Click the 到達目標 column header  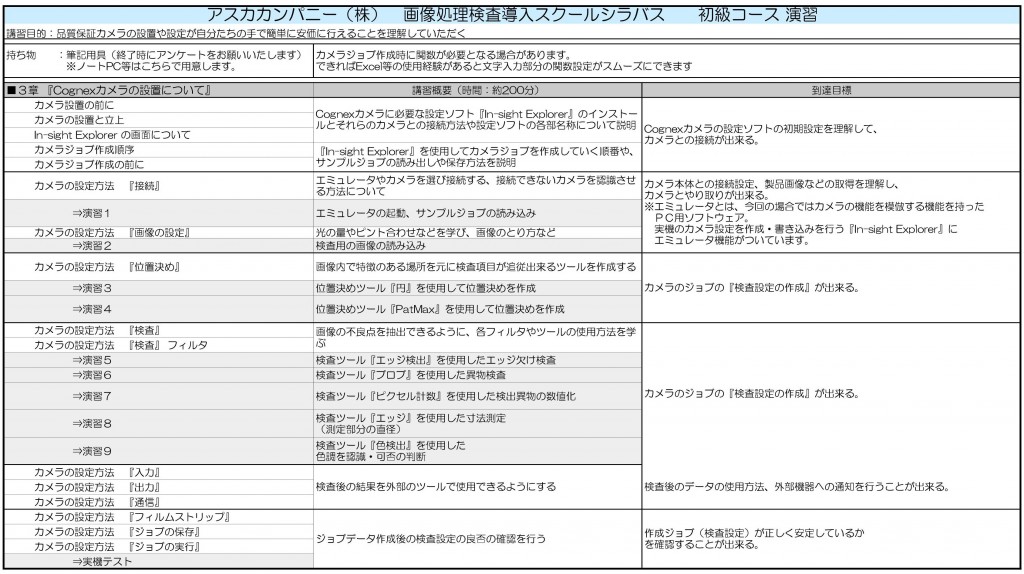(x=831, y=91)
